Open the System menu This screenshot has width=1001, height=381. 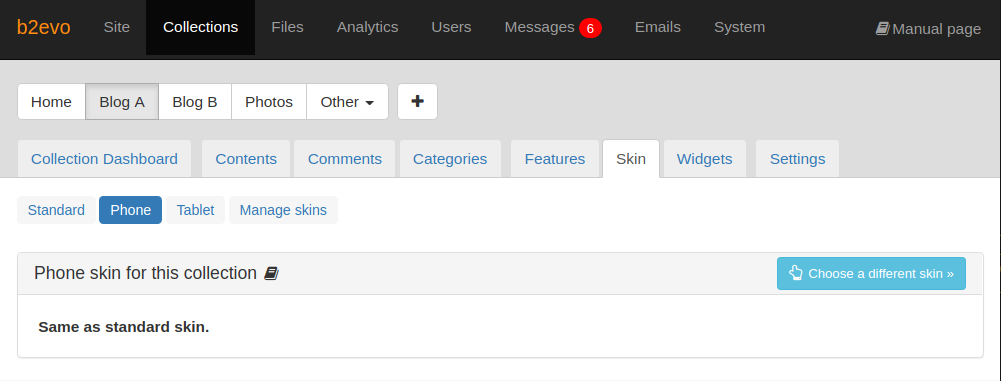[x=739, y=27]
